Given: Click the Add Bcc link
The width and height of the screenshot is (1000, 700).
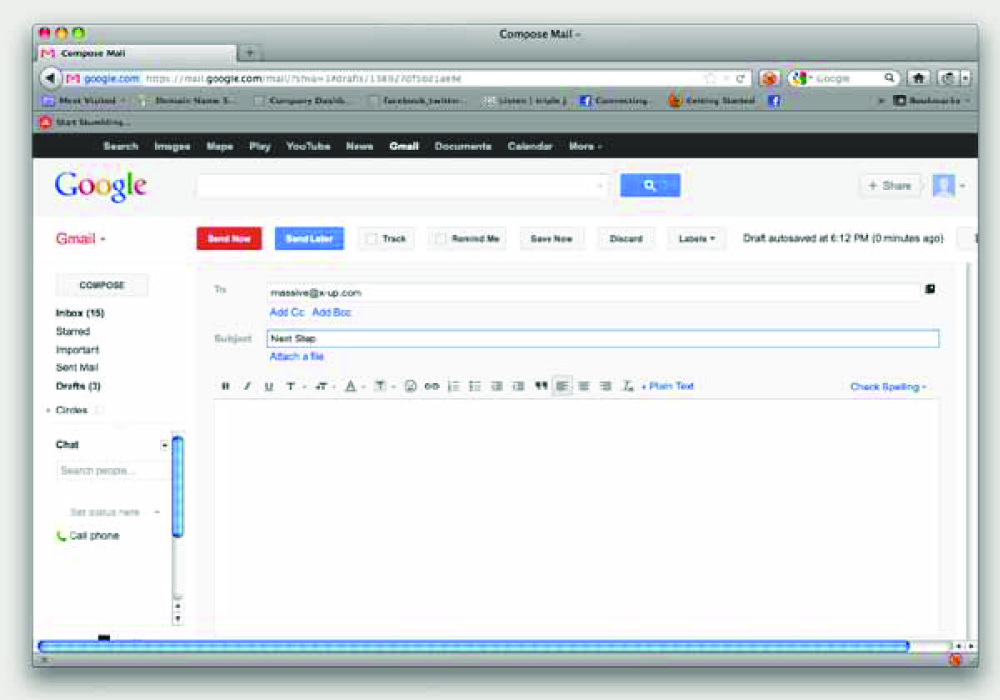Looking at the screenshot, I should pyautogui.click(x=332, y=312).
